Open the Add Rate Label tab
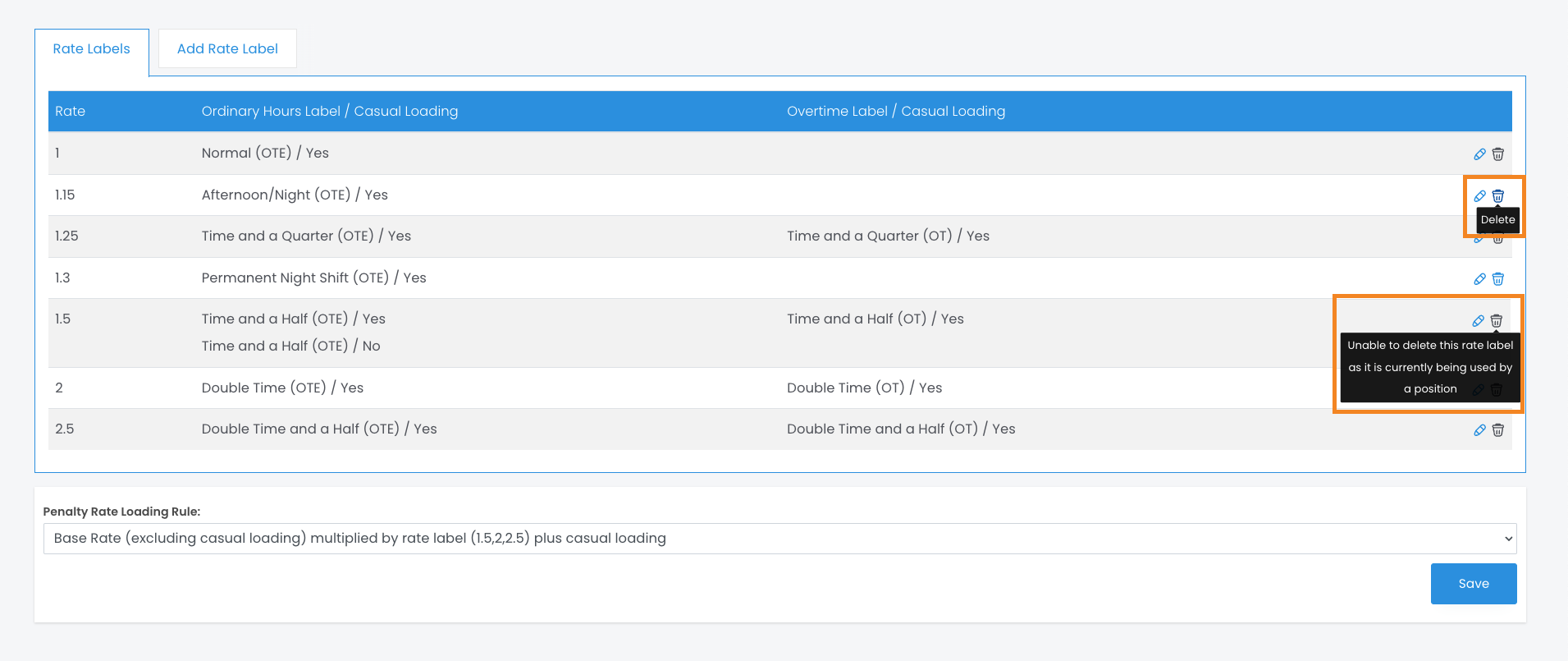Viewport: 1568px width, 661px height. (x=227, y=49)
